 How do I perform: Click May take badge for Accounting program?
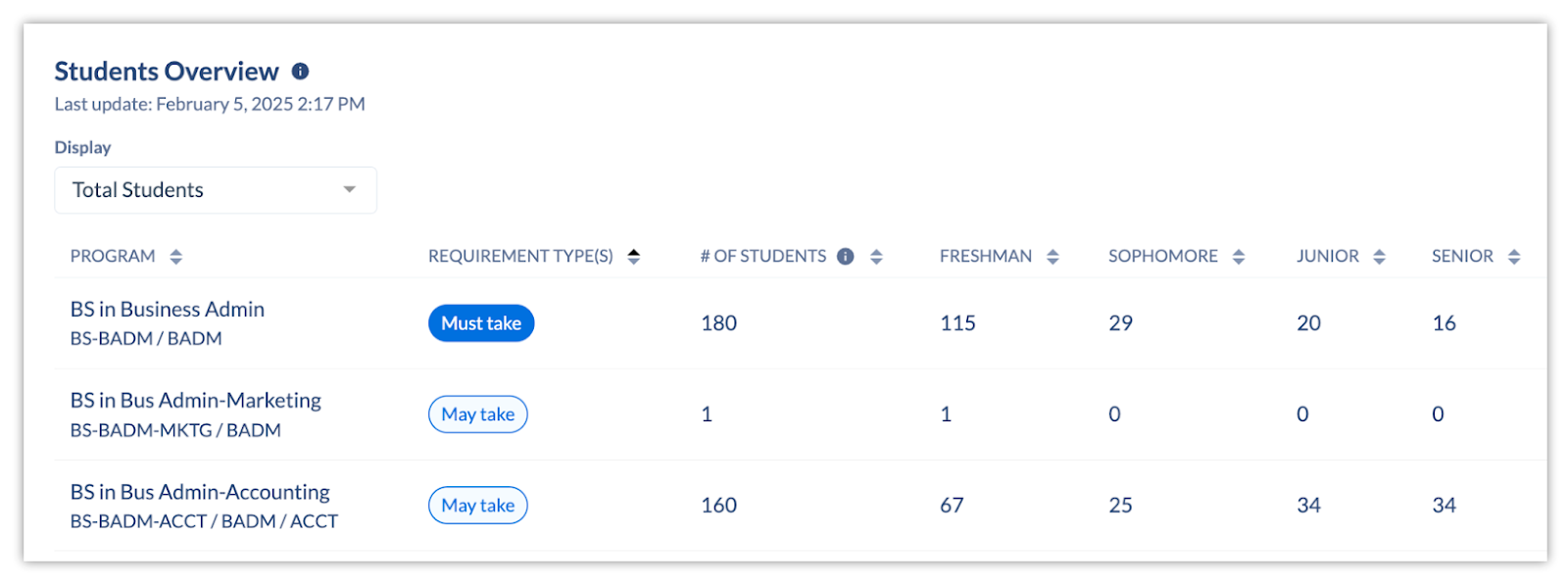(x=478, y=506)
